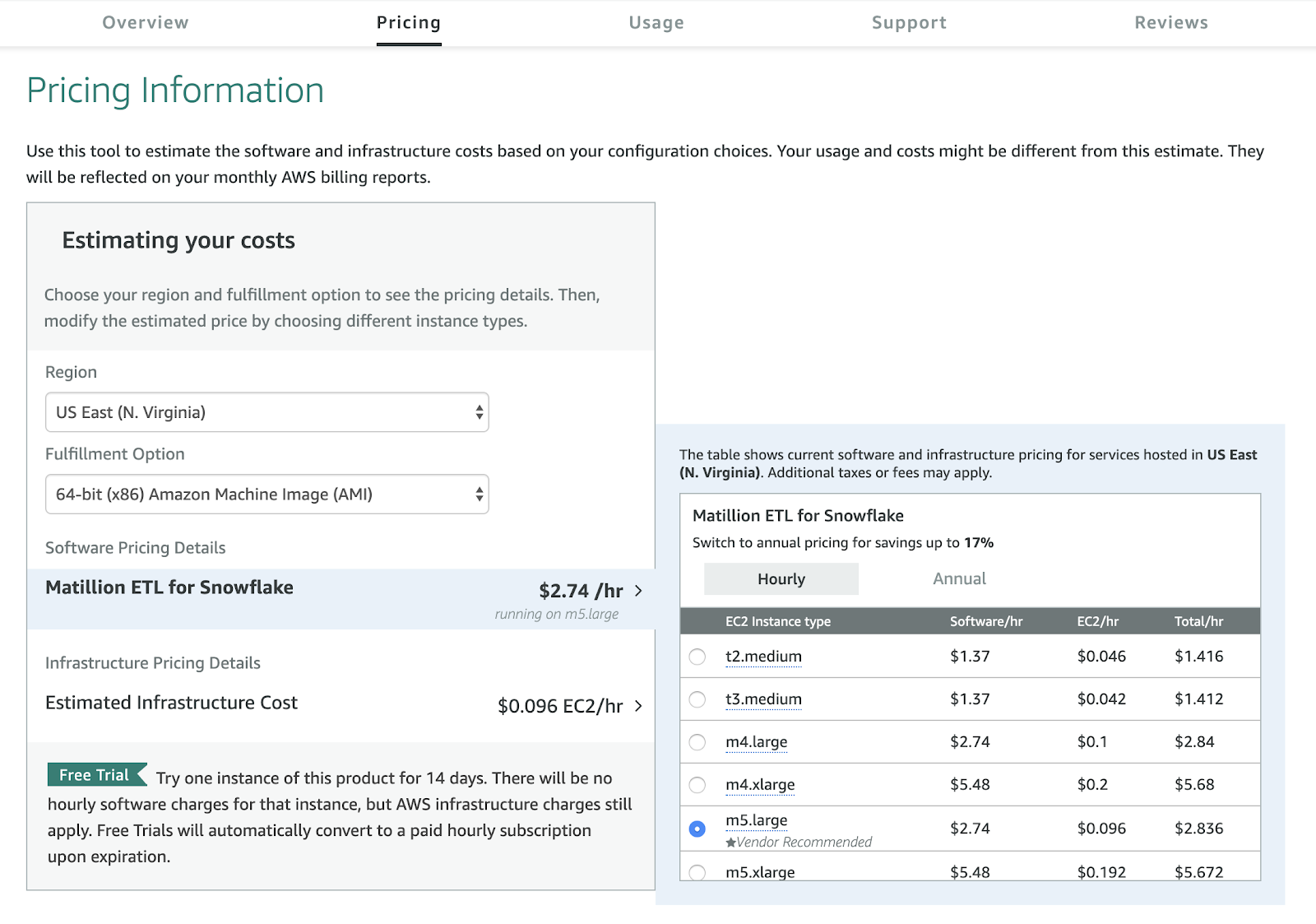Viewport: 1316px width, 924px height.
Task: Click the $0.046 EC2 price cell
Action: [1101, 657]
